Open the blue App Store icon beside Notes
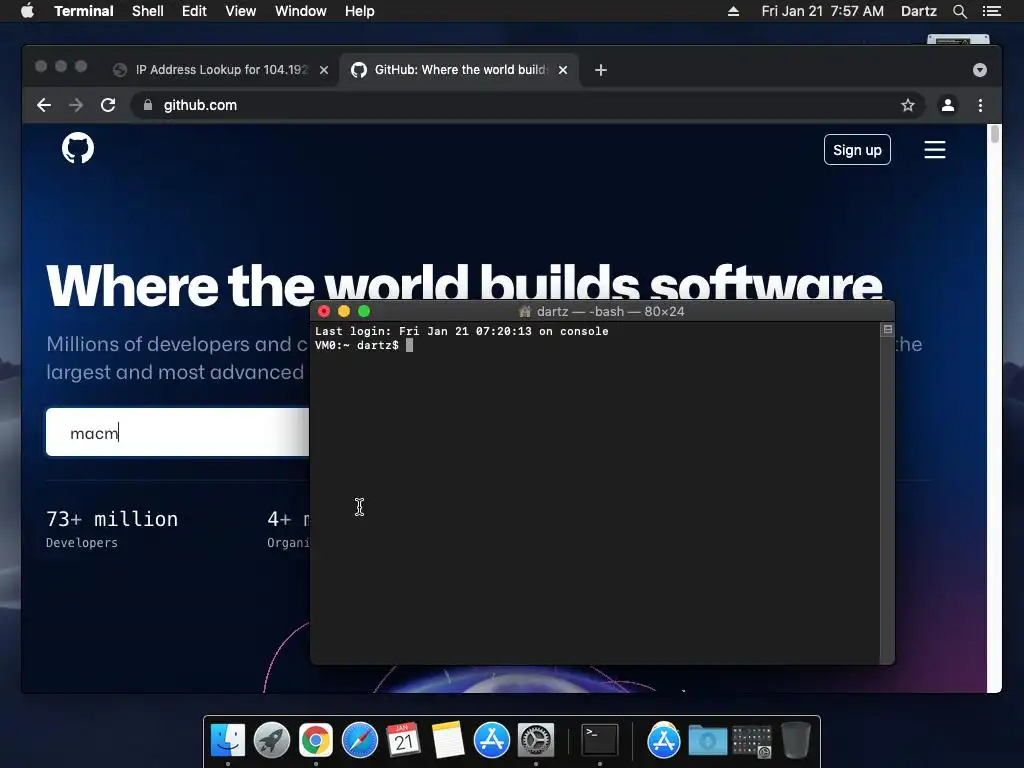Image resolution: width=1024 pixels, height=768 pixels. (x=492, y=741)
